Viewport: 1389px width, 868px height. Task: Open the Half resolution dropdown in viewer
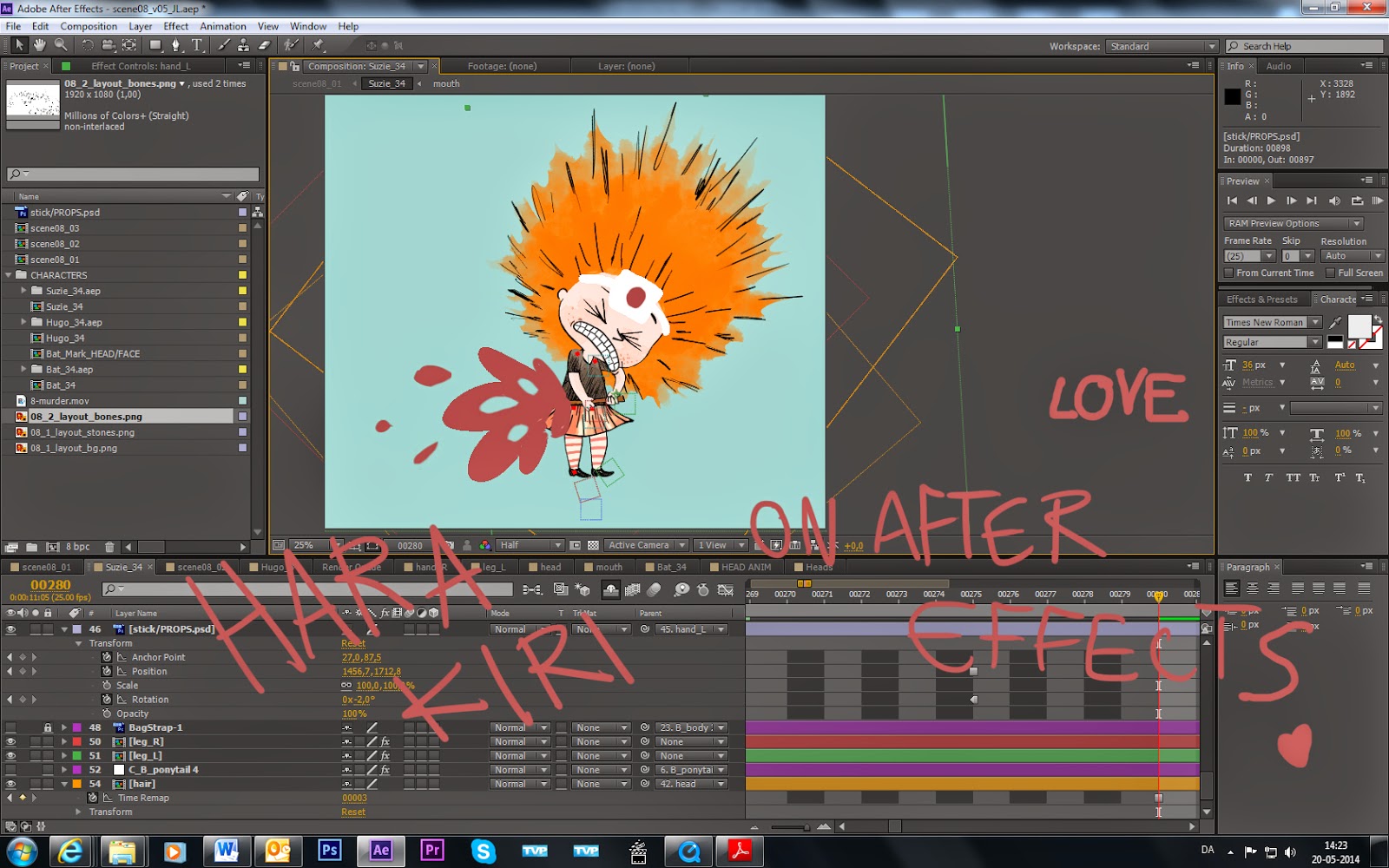click(530, 546)
